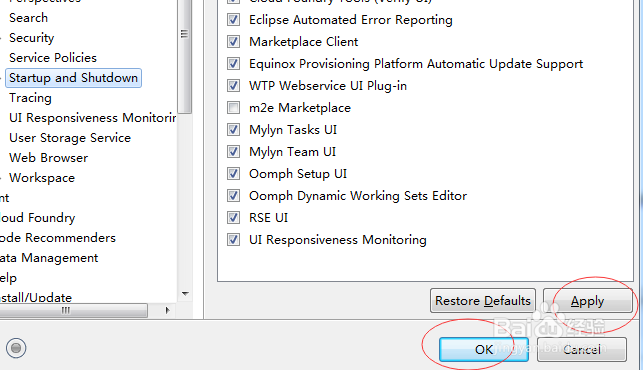Screen dimensions: 643x370
Task: Expand the Security tree node
Action: point(1,38)
